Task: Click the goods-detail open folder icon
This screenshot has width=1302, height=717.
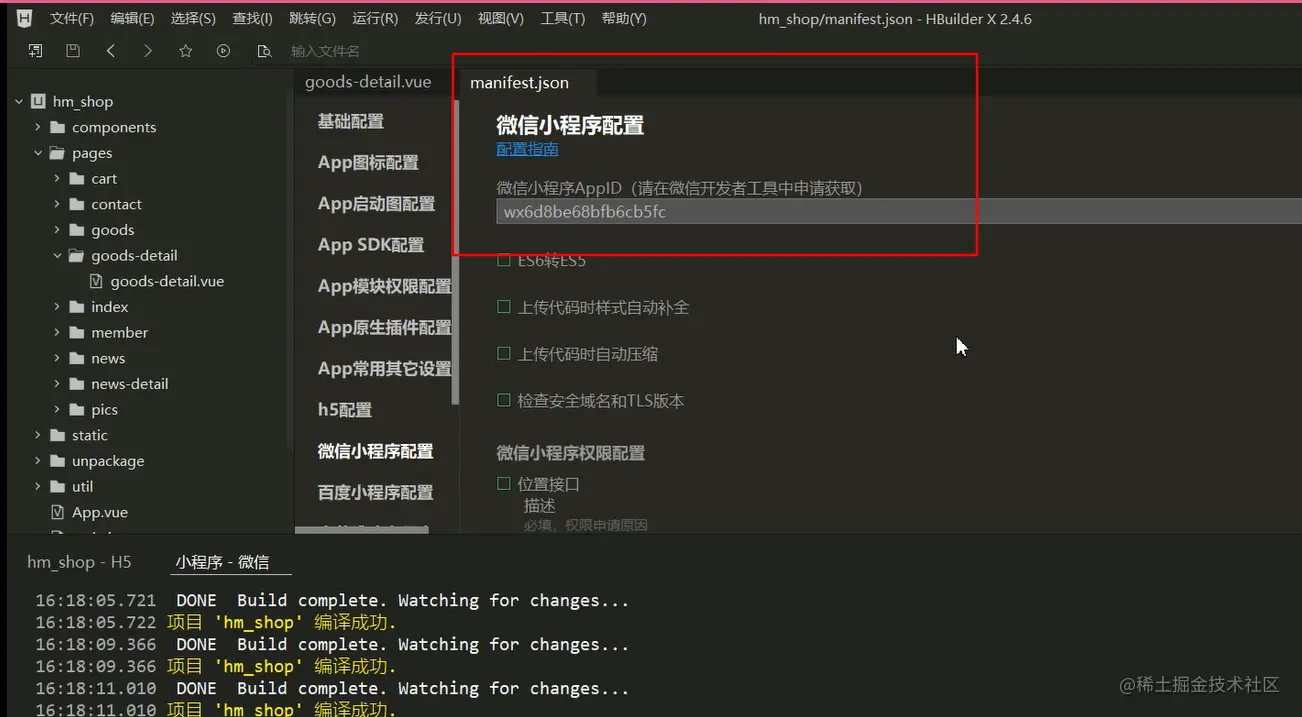Action: click(76, 255)
